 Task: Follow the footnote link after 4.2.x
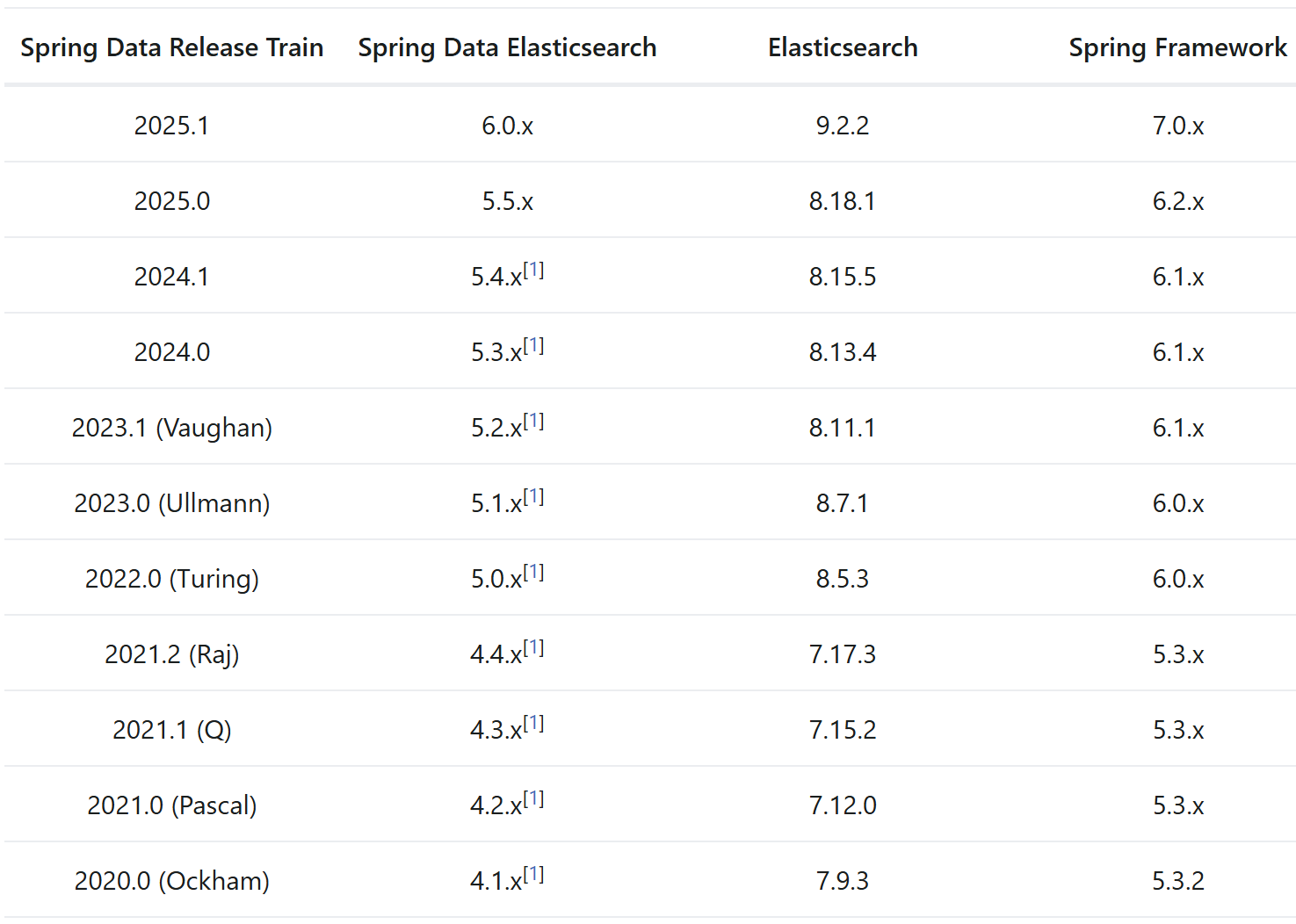pyautogui.click(x=533, y=799)
